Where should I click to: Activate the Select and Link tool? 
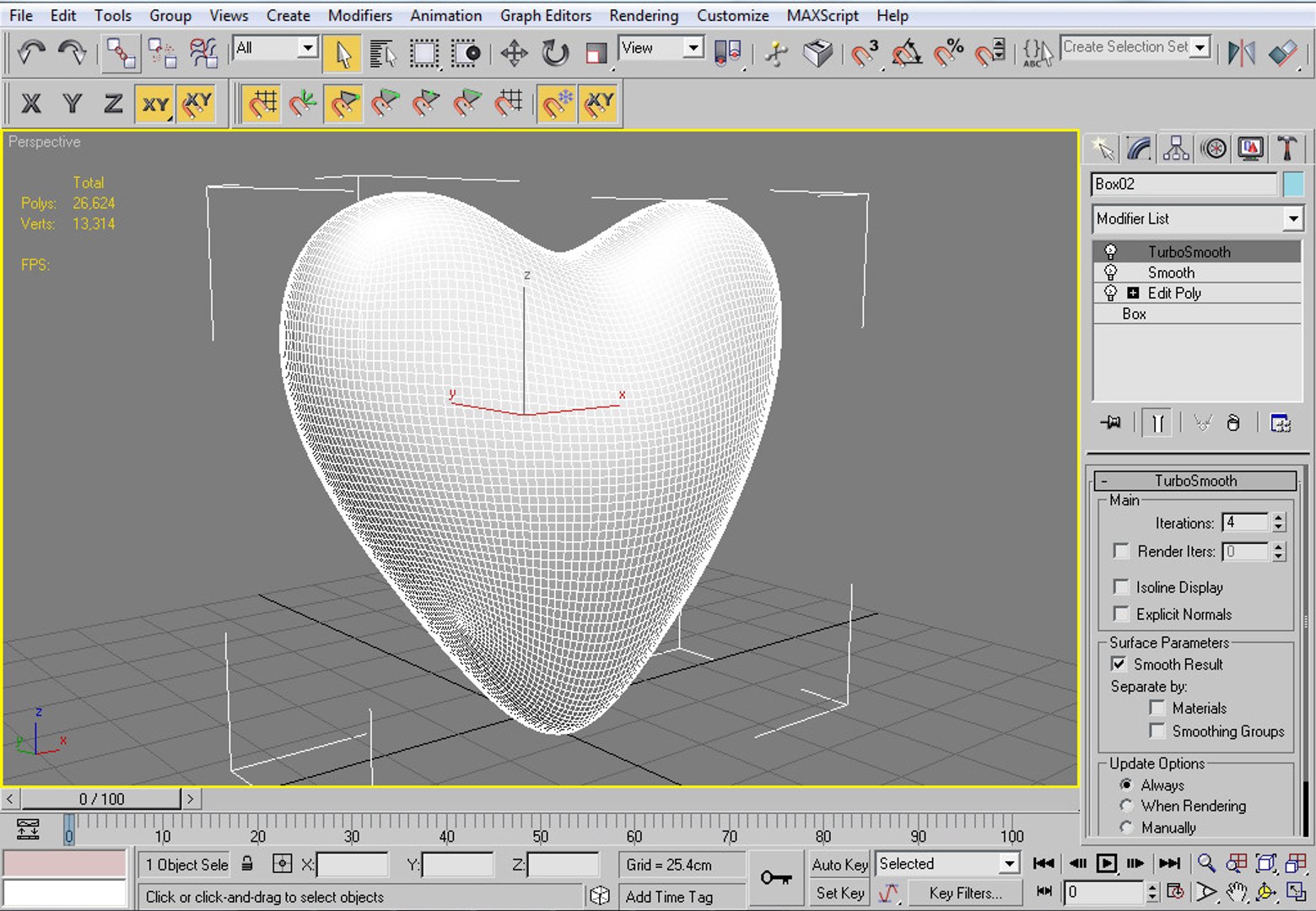pyautogui.click(x=121, y=53)
